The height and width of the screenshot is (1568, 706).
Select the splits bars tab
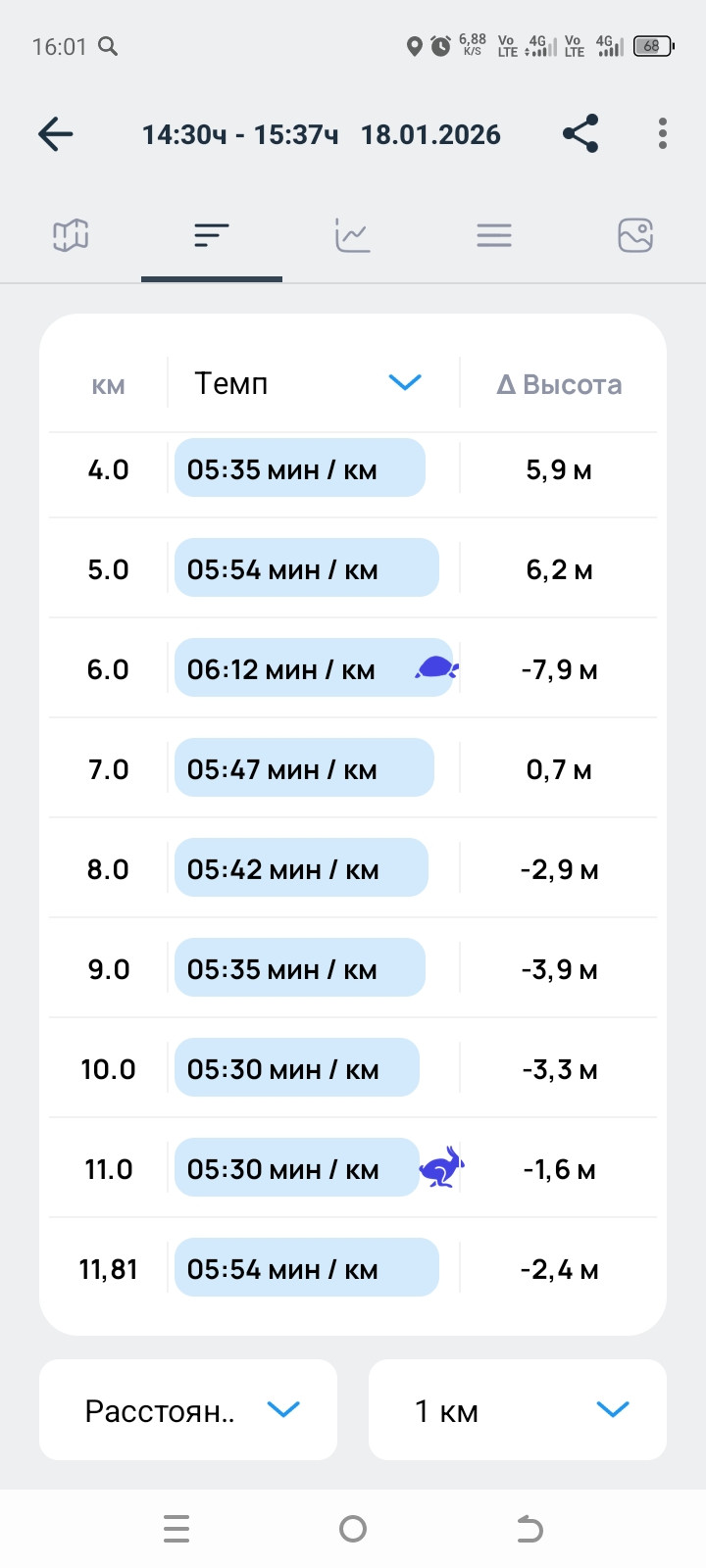point(212,235)
